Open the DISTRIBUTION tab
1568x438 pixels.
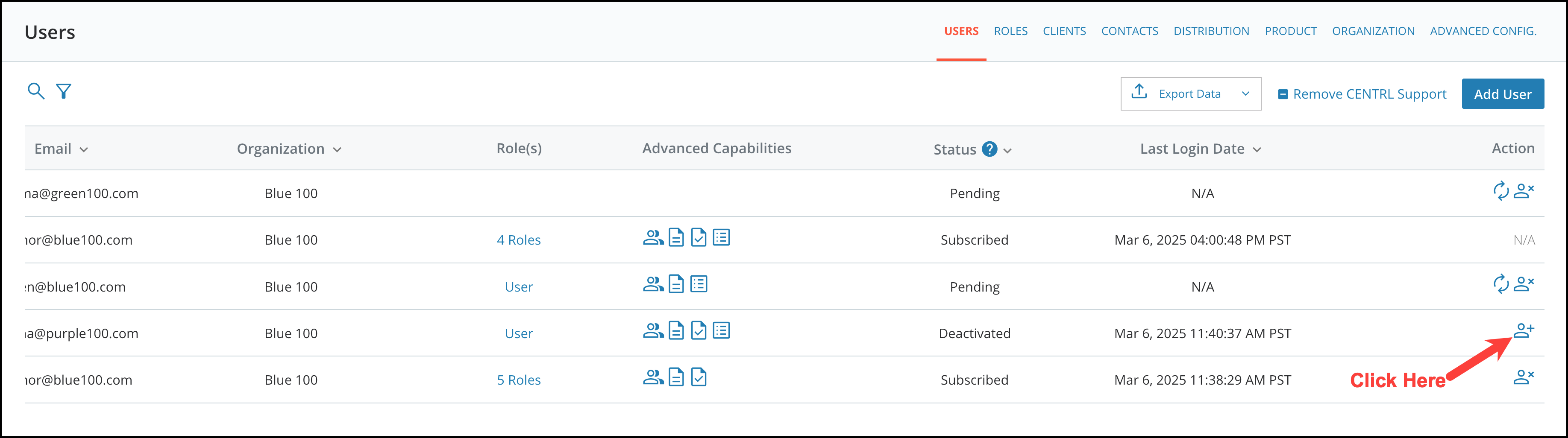pyautogui.click(x=1211, y=30)
